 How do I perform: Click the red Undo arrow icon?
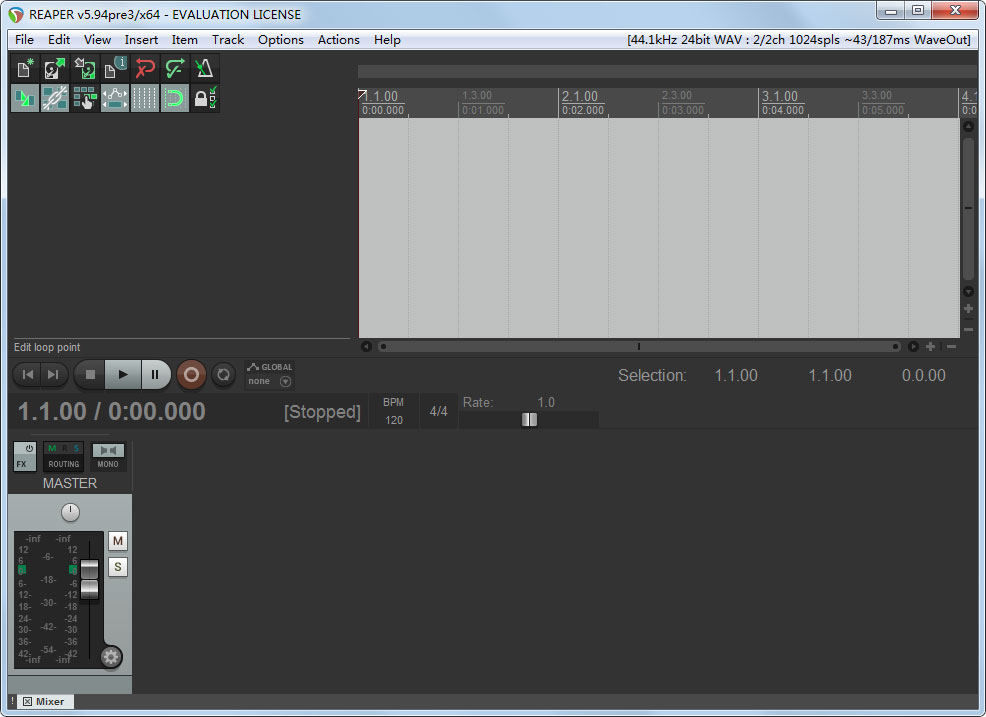click(145, 68)
